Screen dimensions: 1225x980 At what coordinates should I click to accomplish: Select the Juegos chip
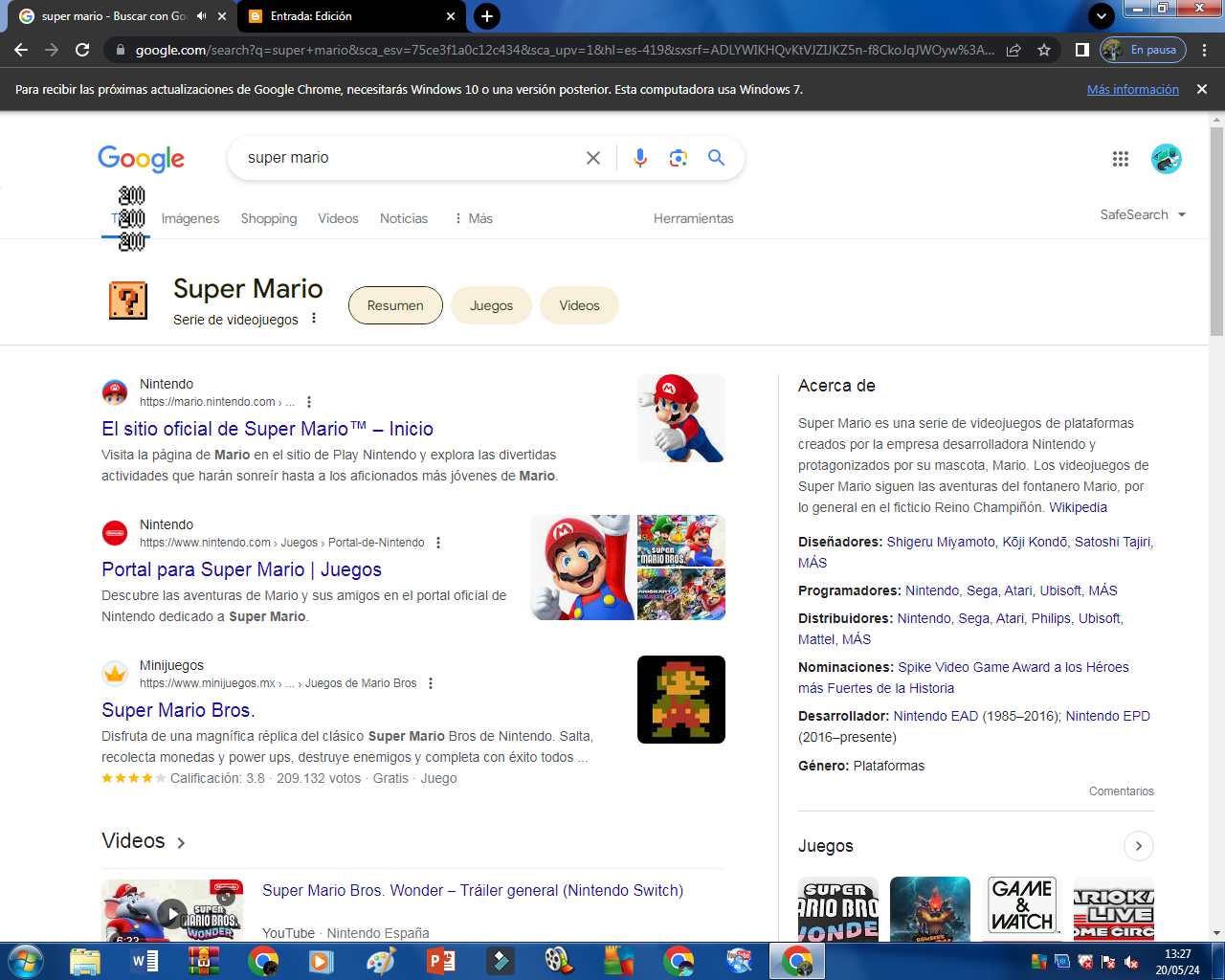pos(491,305)
